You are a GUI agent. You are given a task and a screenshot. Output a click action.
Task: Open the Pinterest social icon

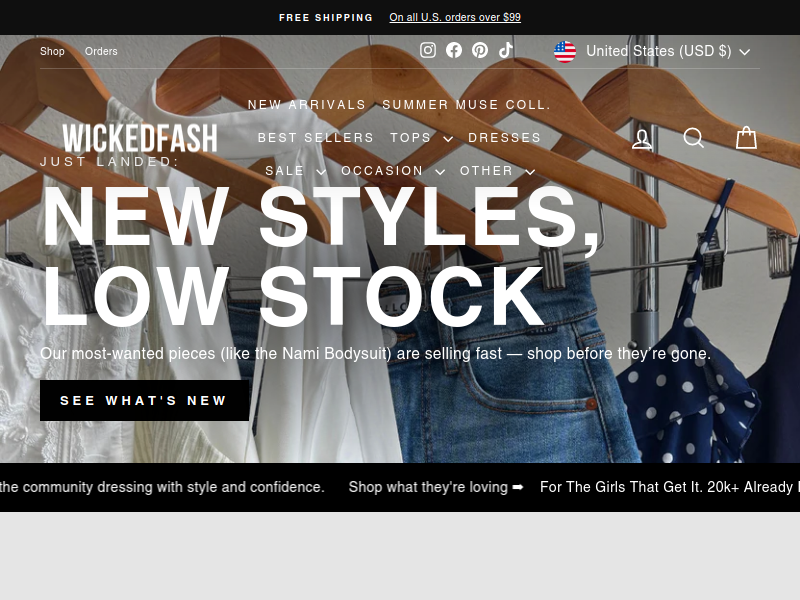click(480, 50)
